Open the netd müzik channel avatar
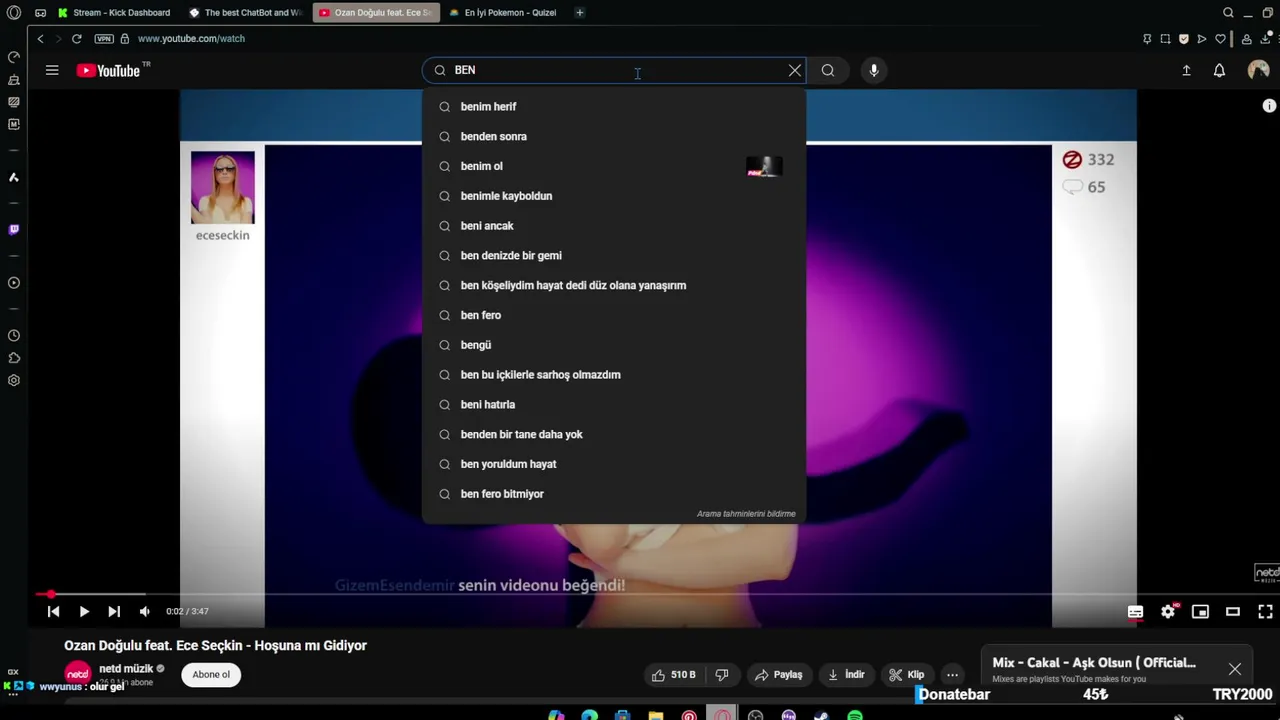 78,674
